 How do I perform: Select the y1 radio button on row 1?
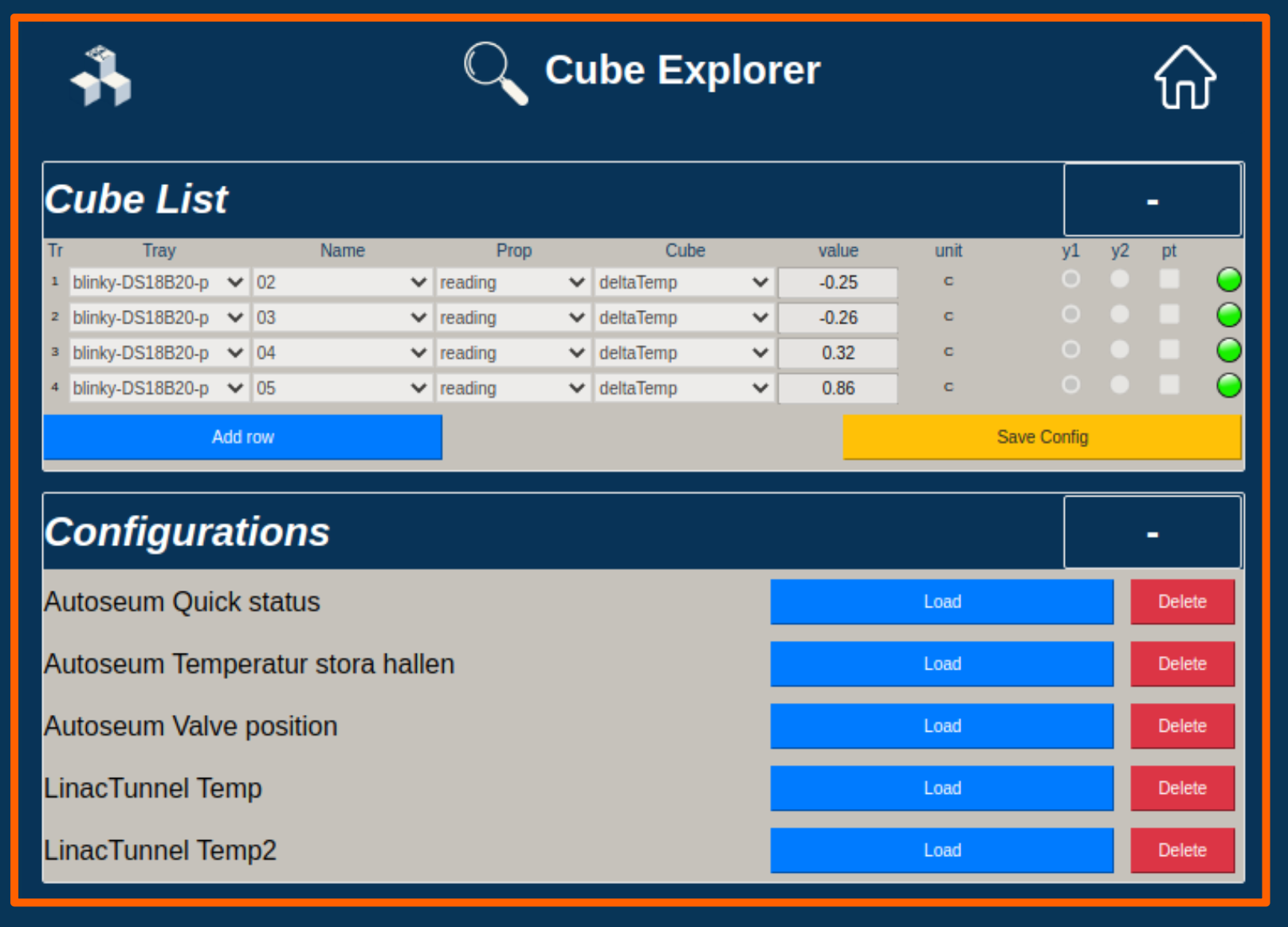click(x=1071, y=280)
